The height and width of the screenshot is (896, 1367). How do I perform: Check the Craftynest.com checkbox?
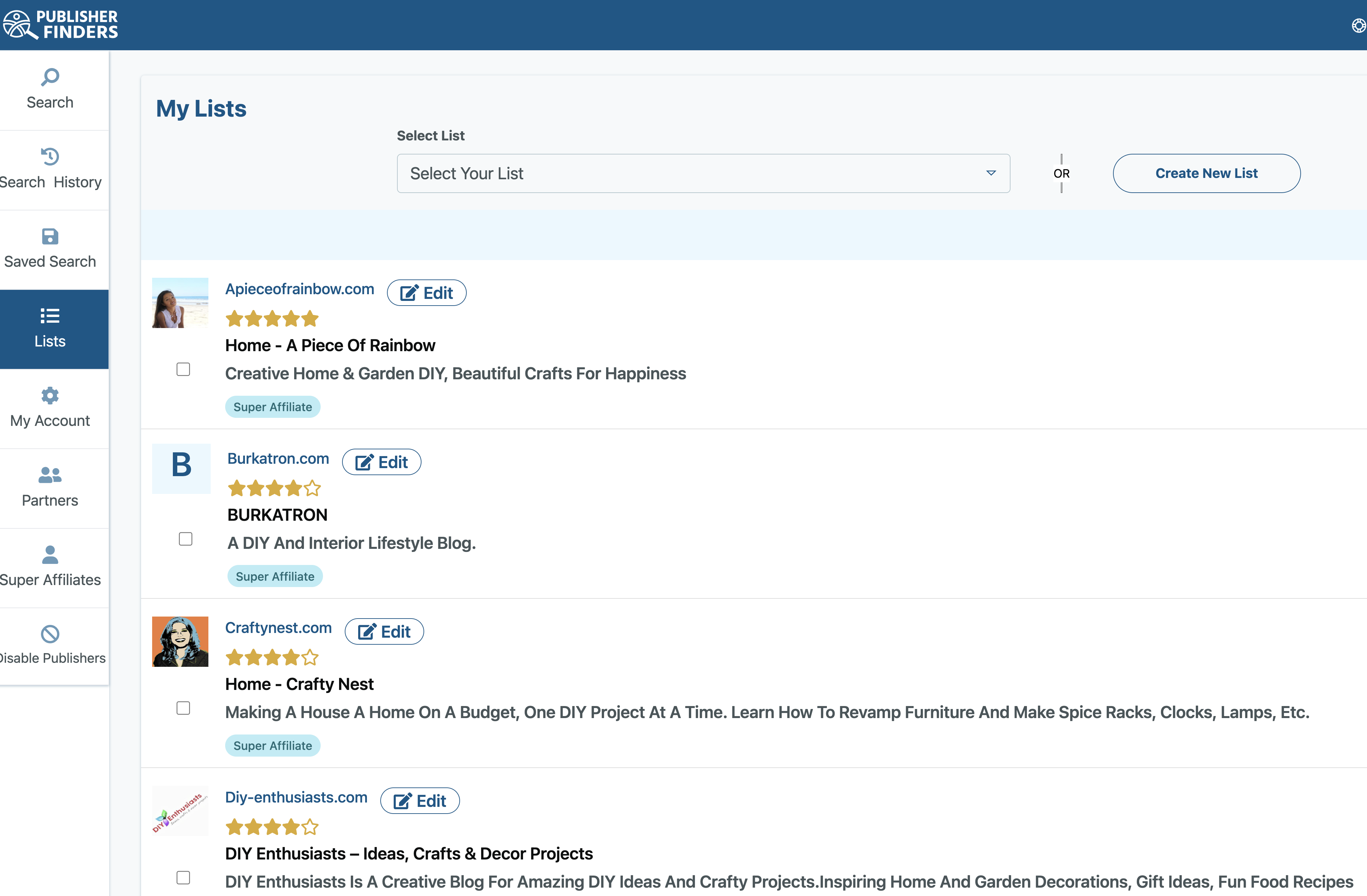(x=183, y=708)
